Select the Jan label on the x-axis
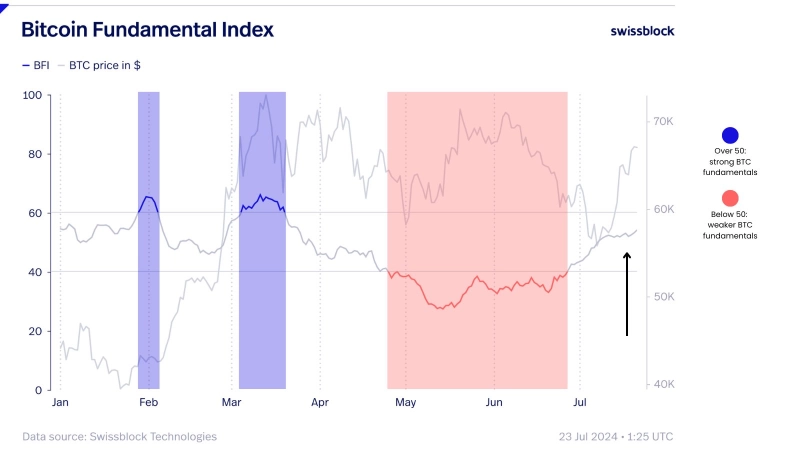800x450 pixels. click(x=61, y=402)
